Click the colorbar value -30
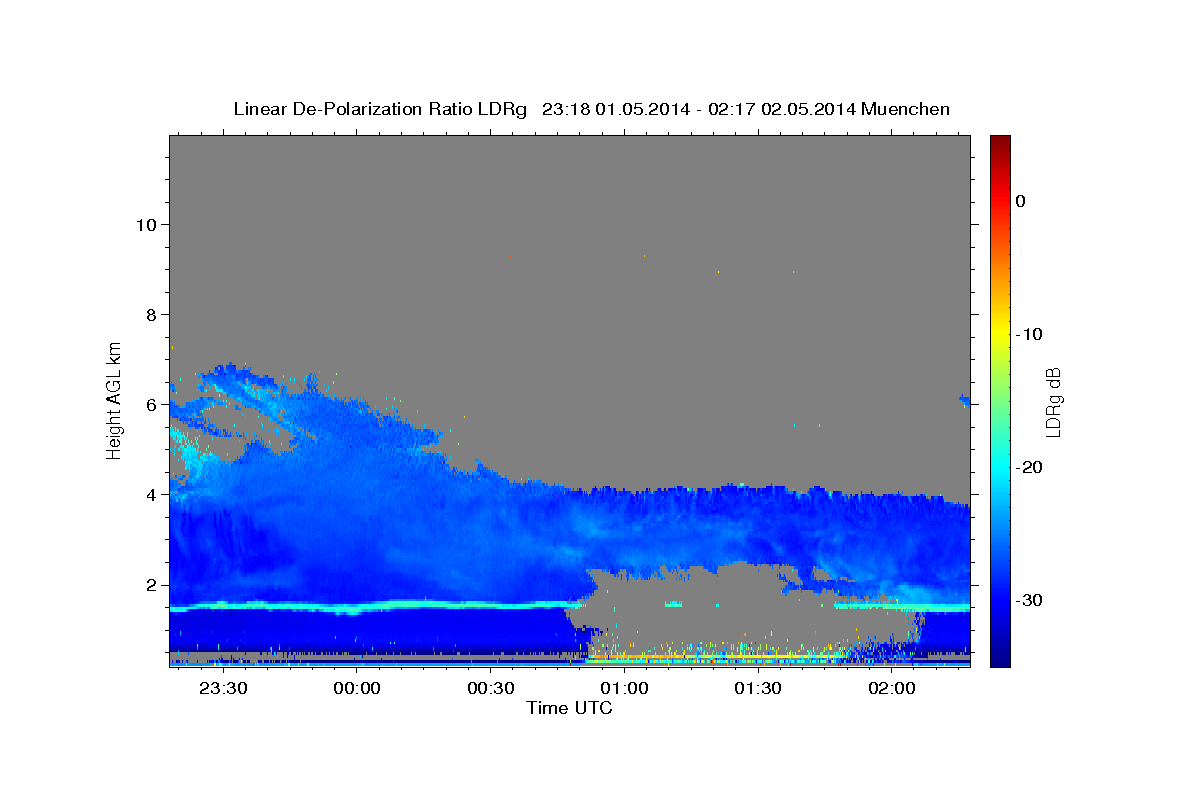1200x800 pixels. pyautogui.click(x=1029, y=600)
